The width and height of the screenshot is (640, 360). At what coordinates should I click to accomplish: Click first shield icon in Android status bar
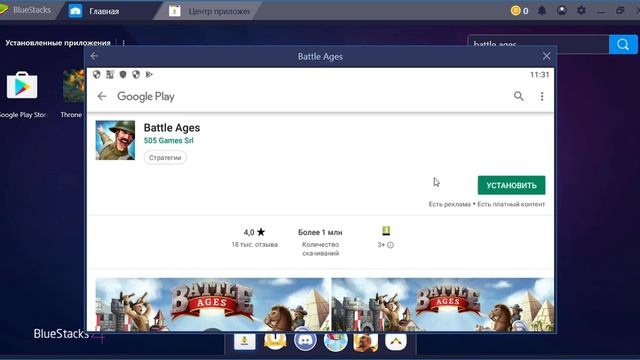pyautogui.click(x=97, y=74)
